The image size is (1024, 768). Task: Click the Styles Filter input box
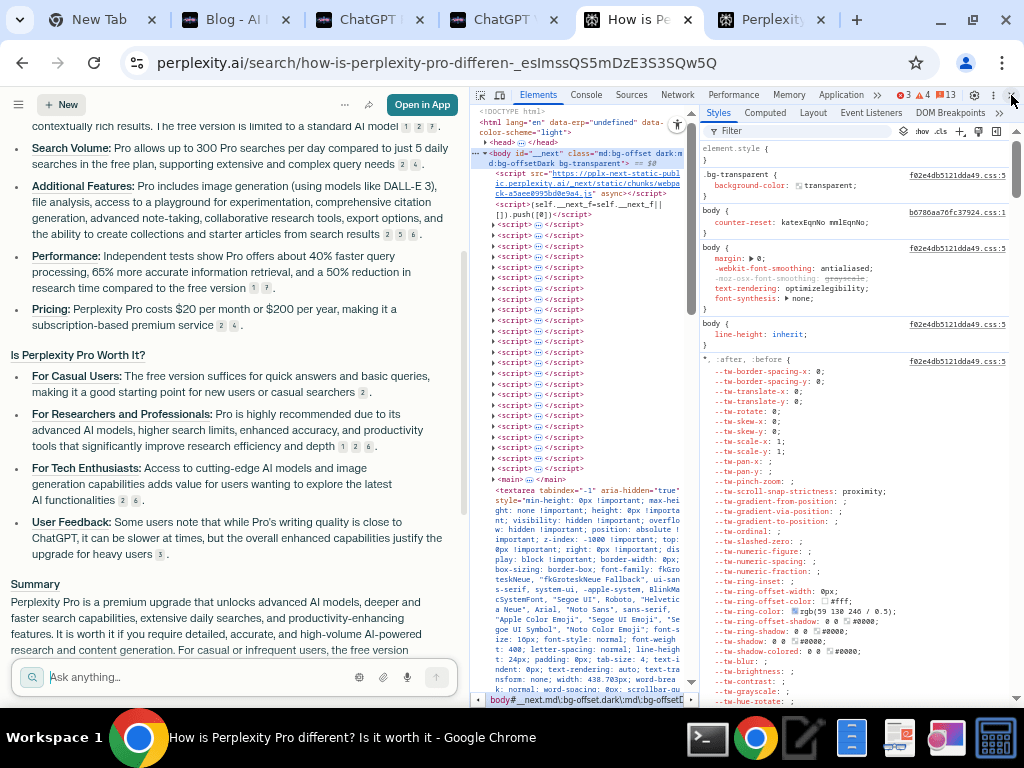800,131
